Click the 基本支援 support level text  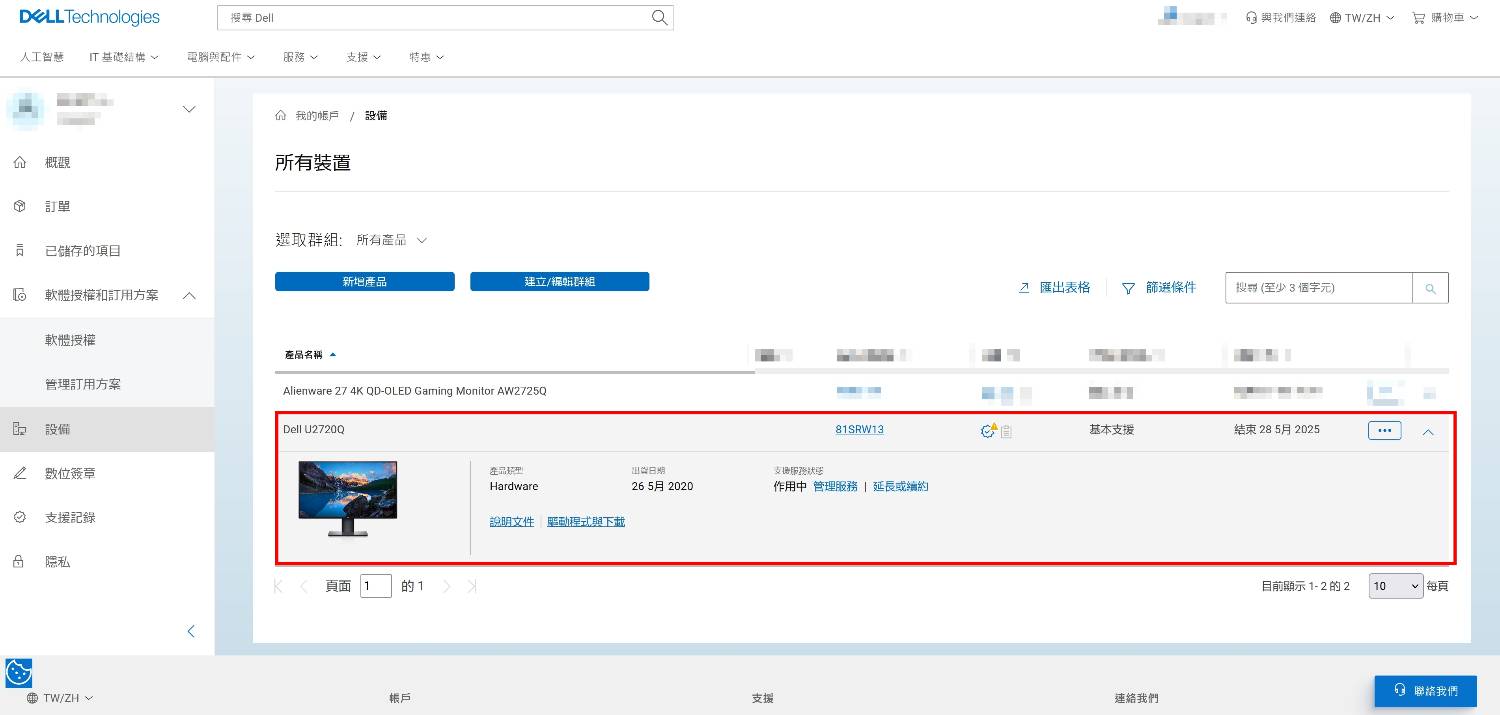click(1112, 430)
